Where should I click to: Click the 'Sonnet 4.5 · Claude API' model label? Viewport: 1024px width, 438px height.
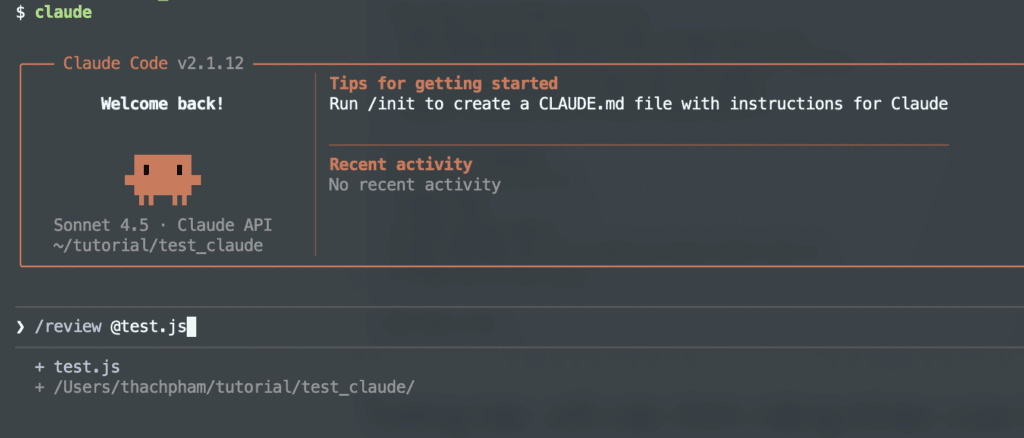pyautogui.click(x=163, y=225)
